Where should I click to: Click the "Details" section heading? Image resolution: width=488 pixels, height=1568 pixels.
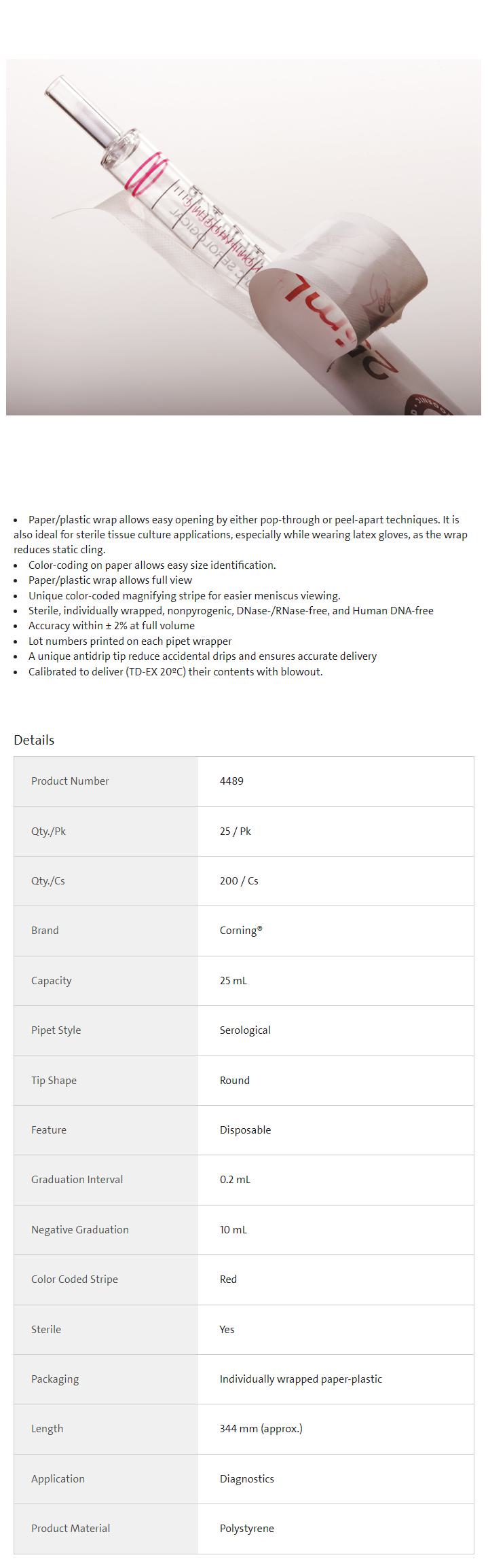[x=34, y=740]
